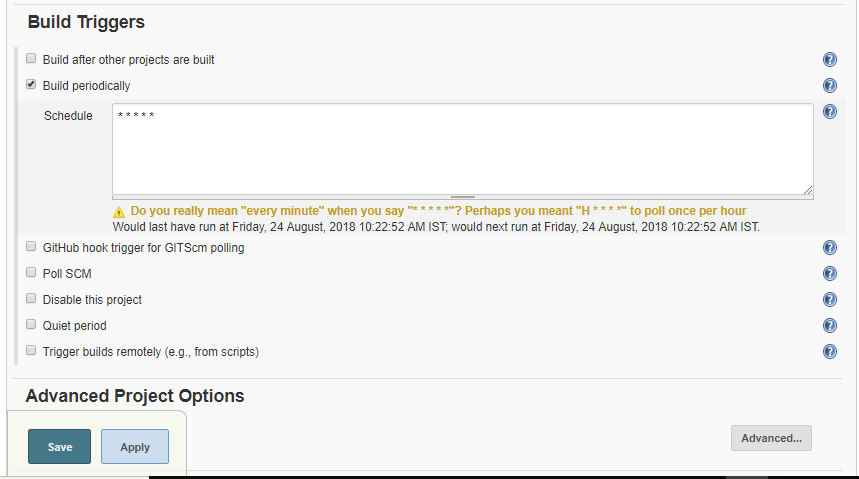The image size is (859, 479).
Task: Click inside the Schedule text area
Action: coord(462,150)
